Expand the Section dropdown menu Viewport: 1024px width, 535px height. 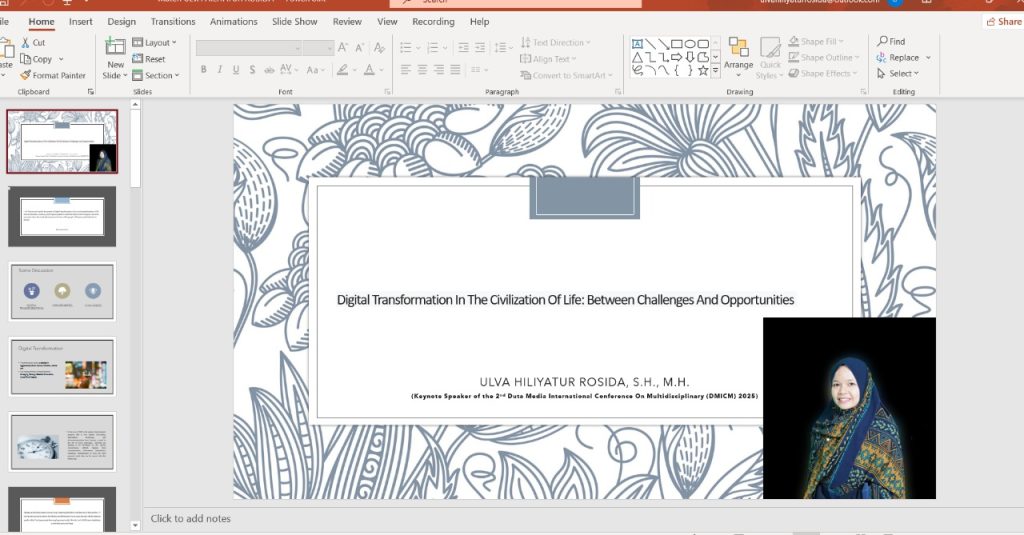pos(156,75)
